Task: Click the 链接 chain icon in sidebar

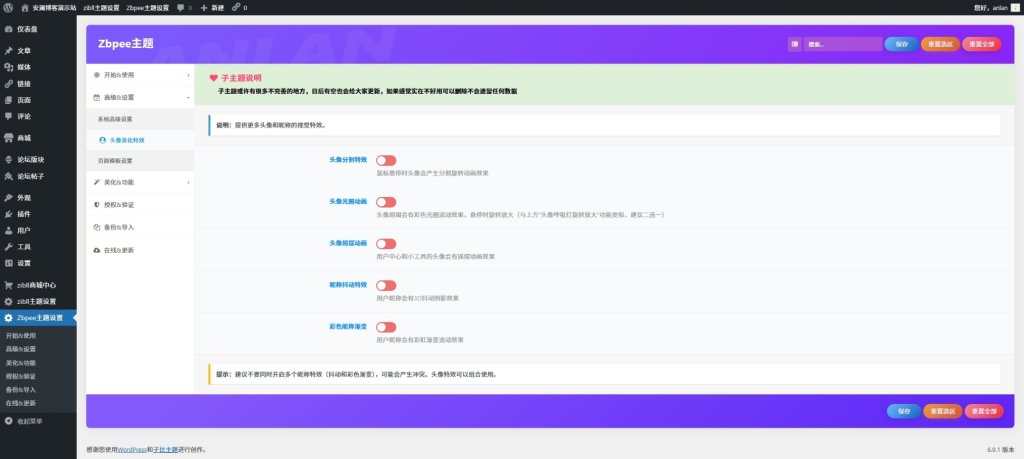Action: coord(8,84)
